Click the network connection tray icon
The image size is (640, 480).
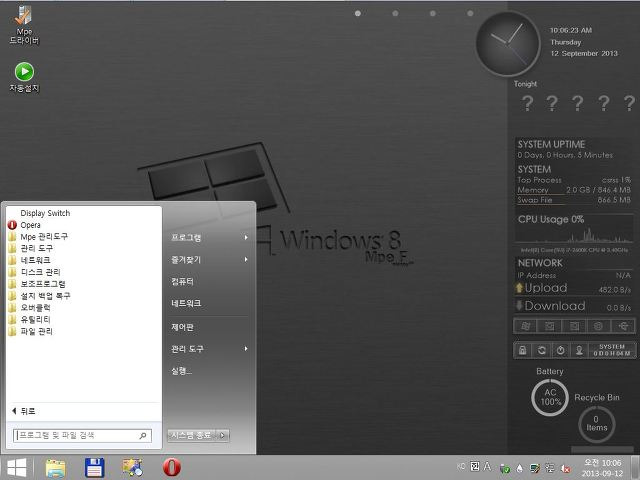[x=550, y=468]
